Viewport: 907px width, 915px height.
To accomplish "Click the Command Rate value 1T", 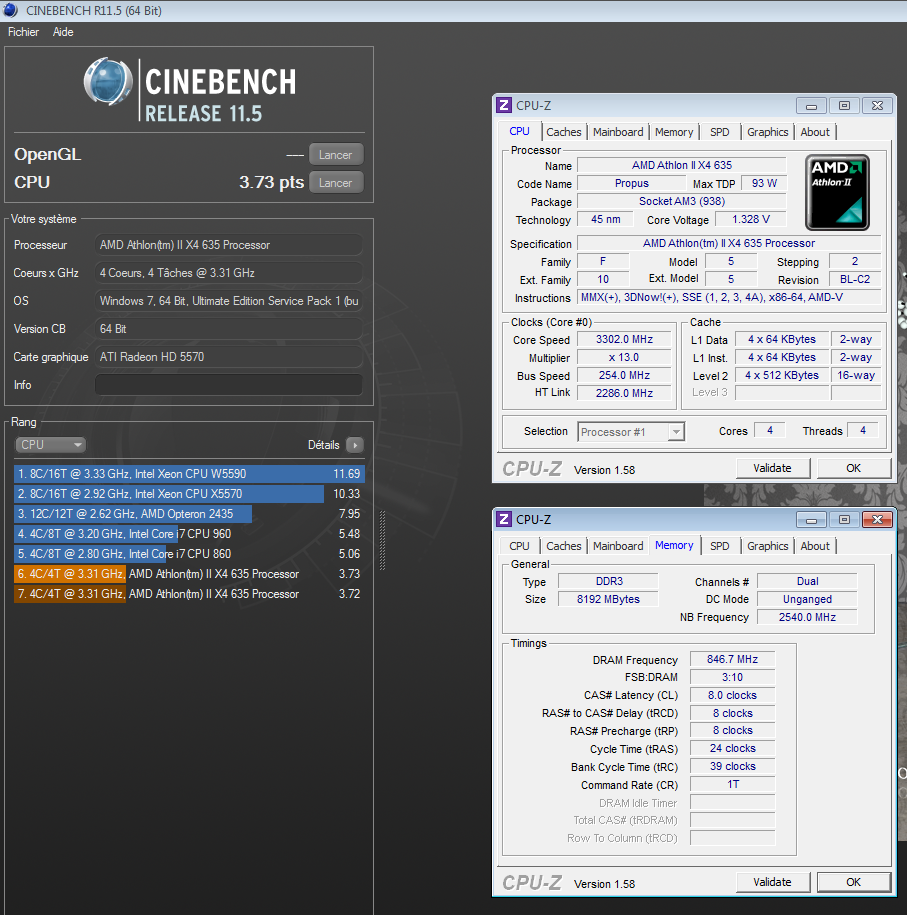I will [732, 784].
